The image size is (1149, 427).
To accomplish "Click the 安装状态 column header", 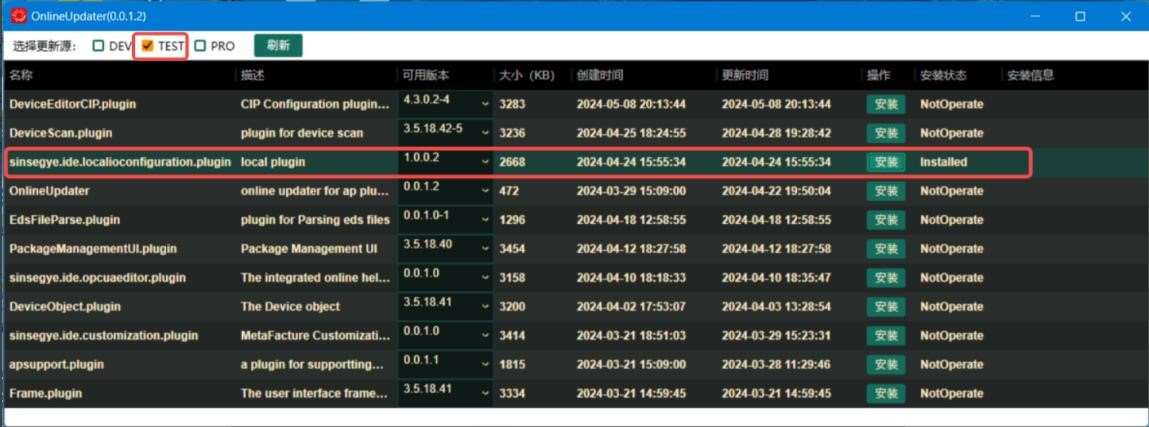I will pos(944,75).
